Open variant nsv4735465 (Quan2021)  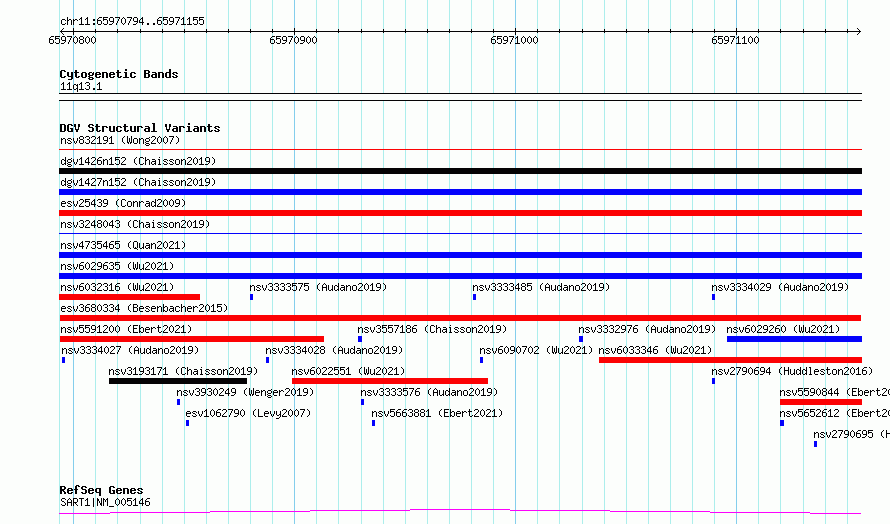(123, 245)
